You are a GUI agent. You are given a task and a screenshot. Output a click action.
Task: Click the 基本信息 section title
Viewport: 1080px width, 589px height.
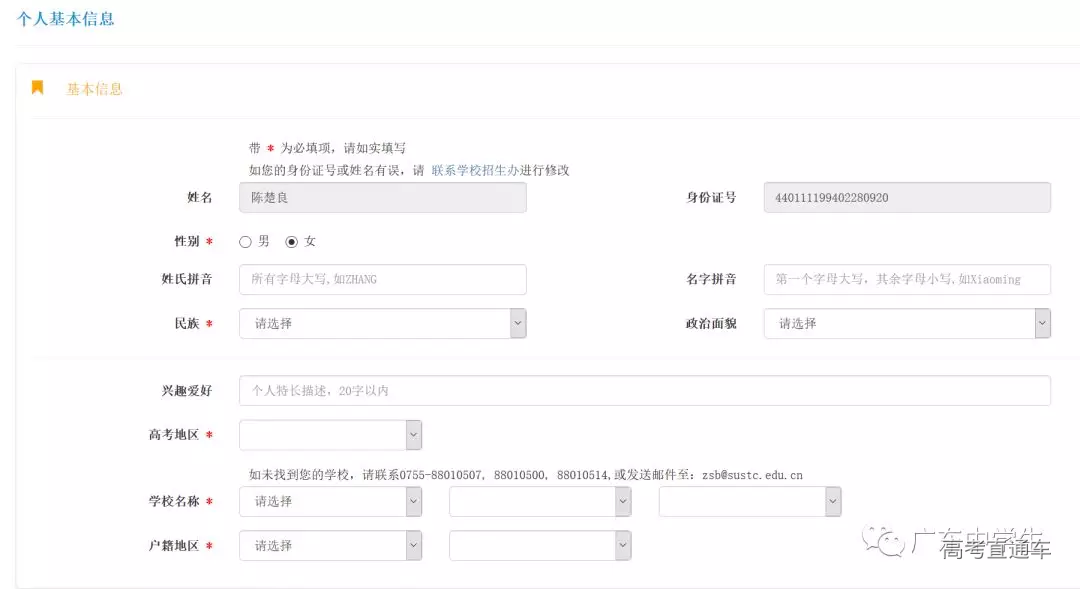click(x=95, y=89)
